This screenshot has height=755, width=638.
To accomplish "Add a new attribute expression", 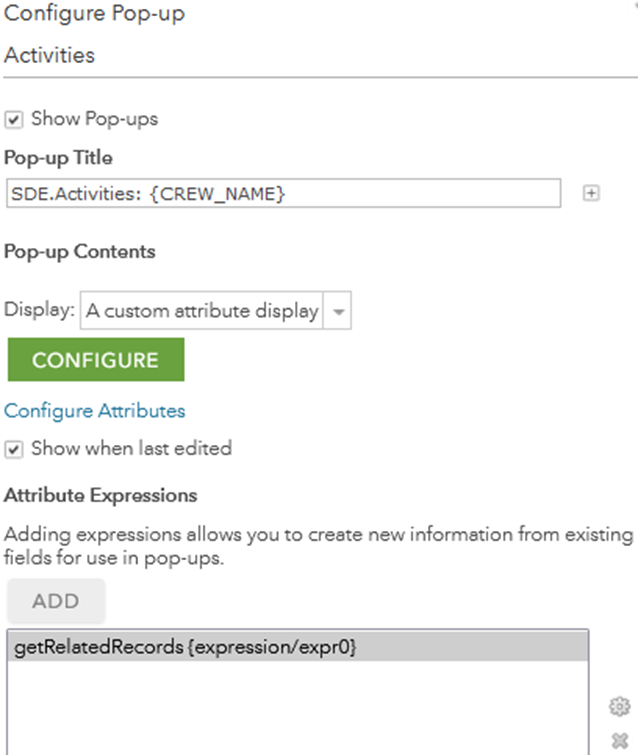I will pyautogui.click(x=56, y=601).
